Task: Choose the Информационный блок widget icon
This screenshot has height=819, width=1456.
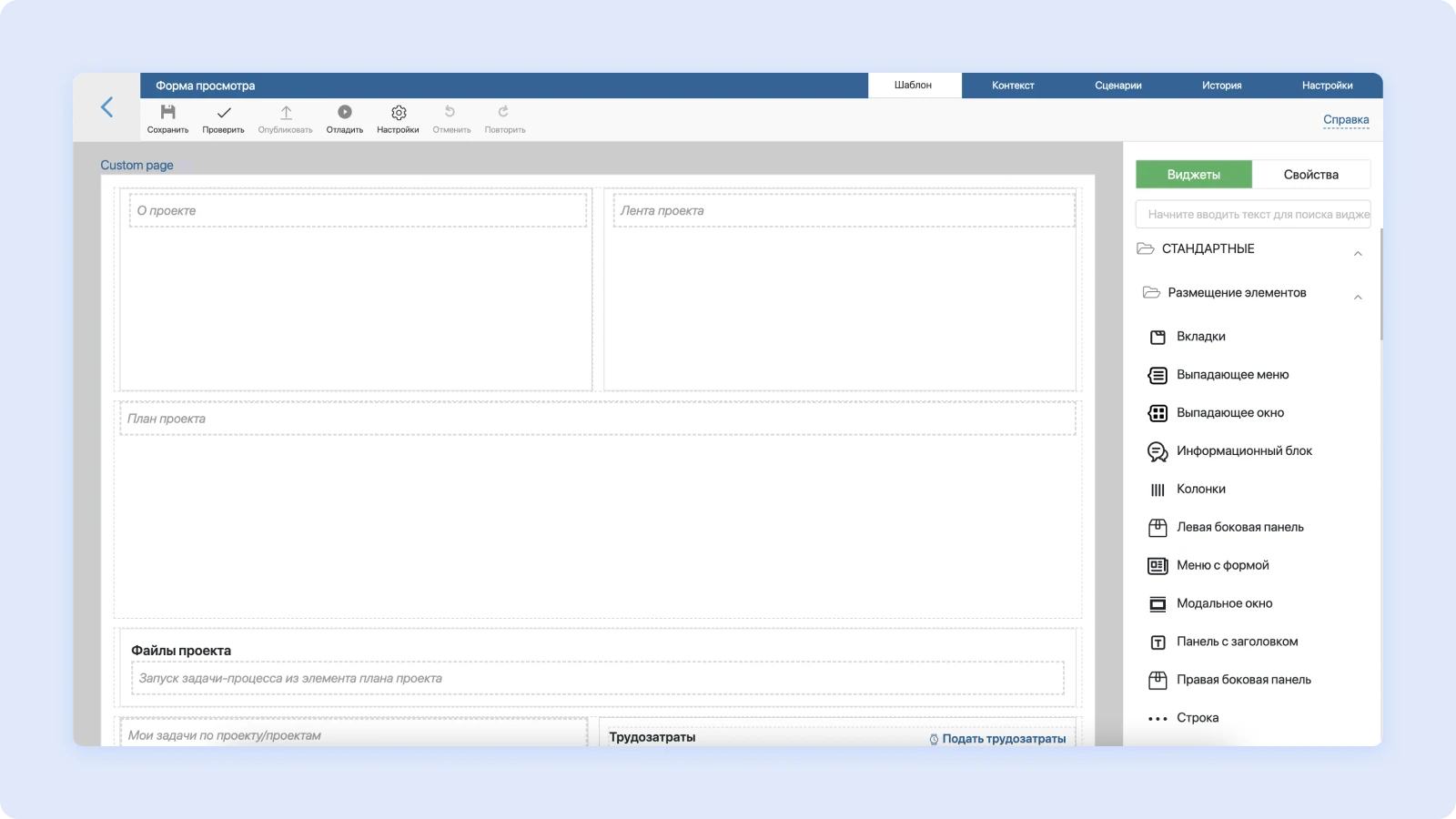Action: click(x=1158, y=451)
